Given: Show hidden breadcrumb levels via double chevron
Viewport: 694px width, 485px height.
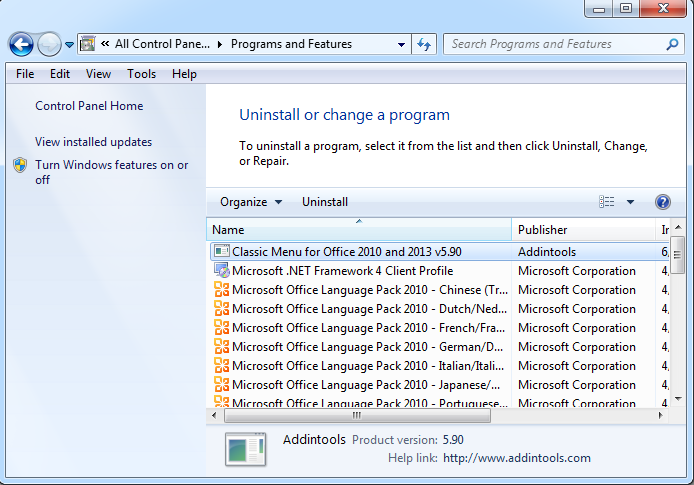Looking at the screenshot, I should pyautogui.click(x=105, y=43).
